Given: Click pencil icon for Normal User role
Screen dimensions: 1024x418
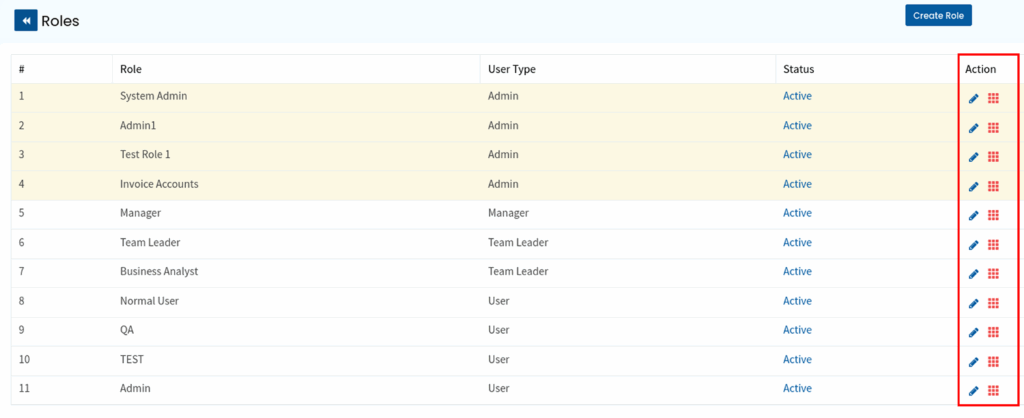Looking at the screenshot, I should pos(973,303).
